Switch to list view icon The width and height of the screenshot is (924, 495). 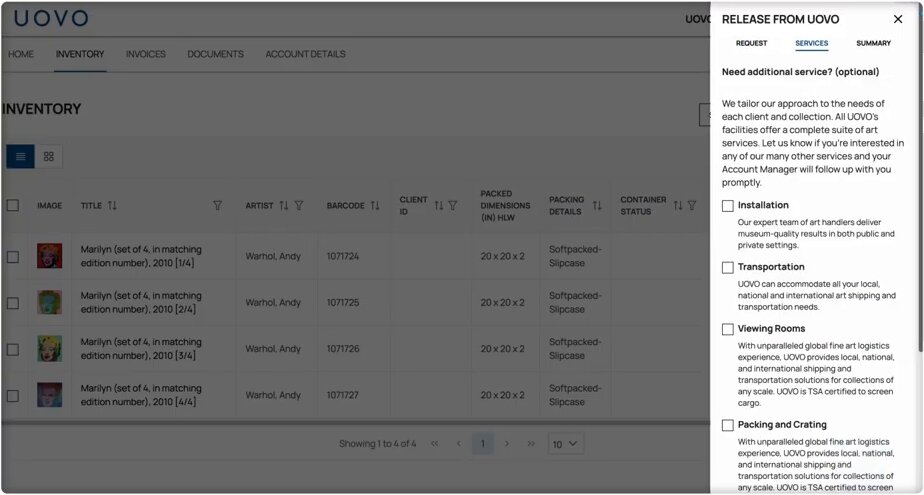click(21, 156)
